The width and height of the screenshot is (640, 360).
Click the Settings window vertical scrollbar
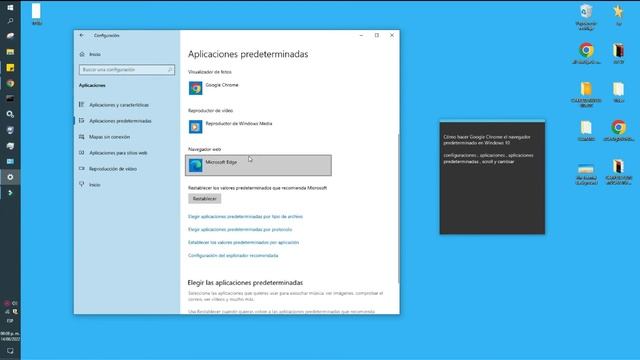398,207
